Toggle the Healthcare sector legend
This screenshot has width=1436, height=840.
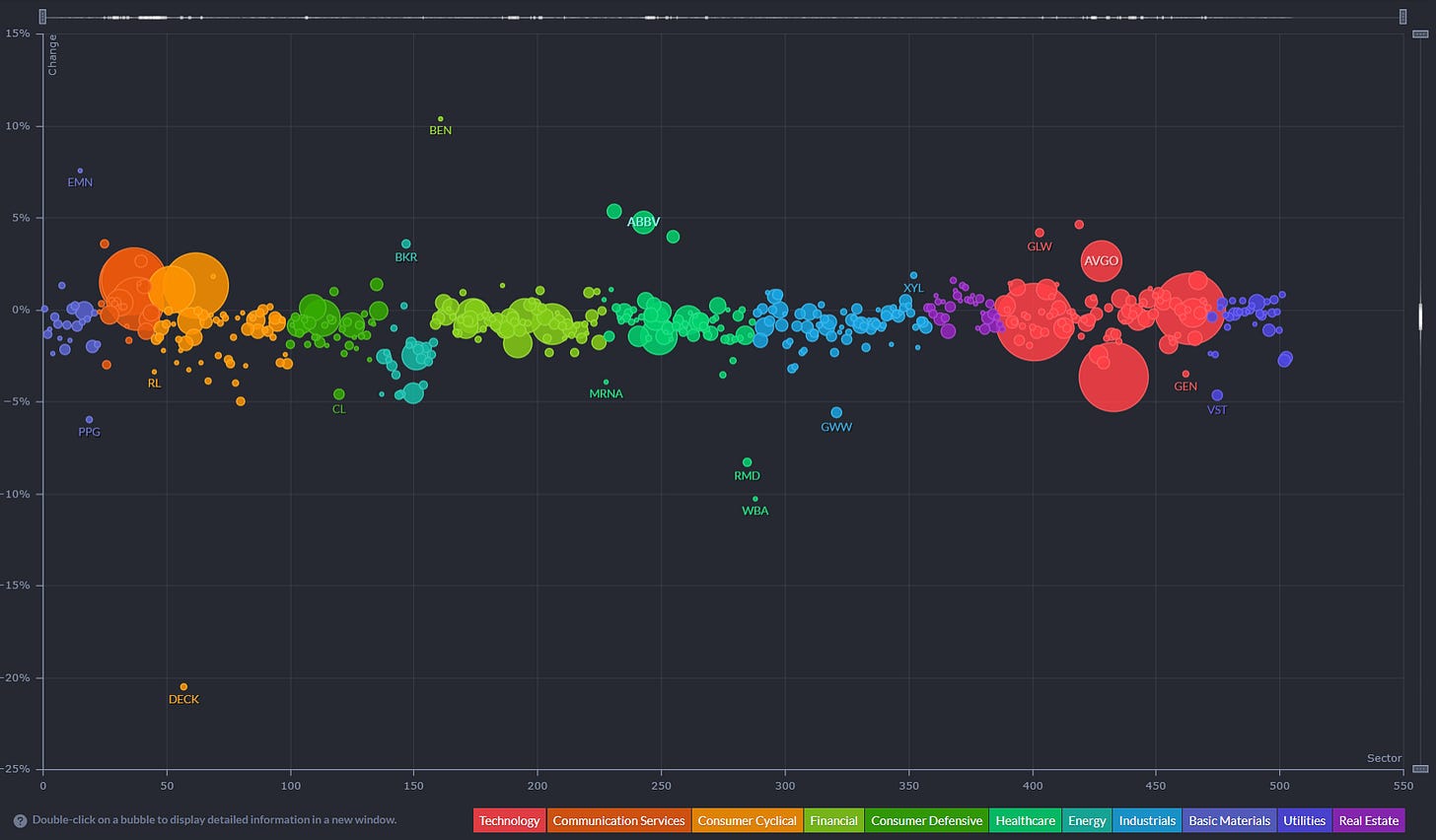tap(1025, 820)
